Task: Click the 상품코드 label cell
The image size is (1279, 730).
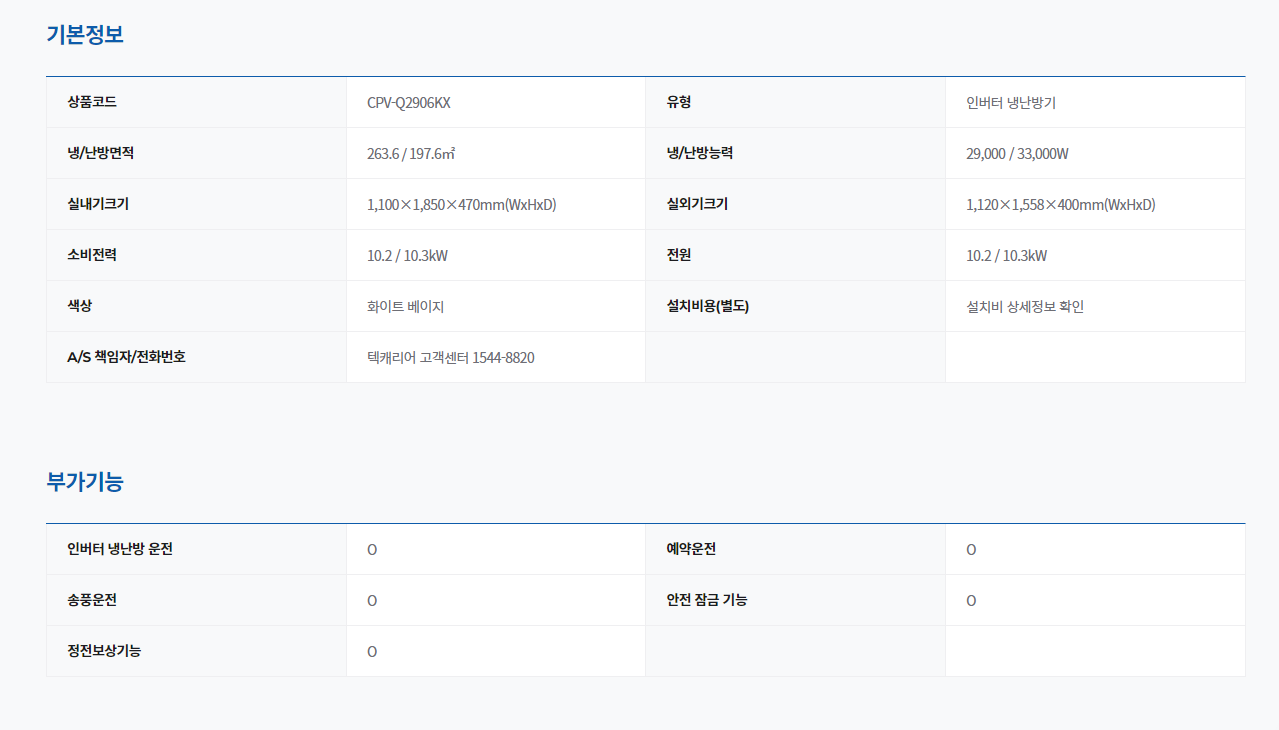Action: (92, 102)
